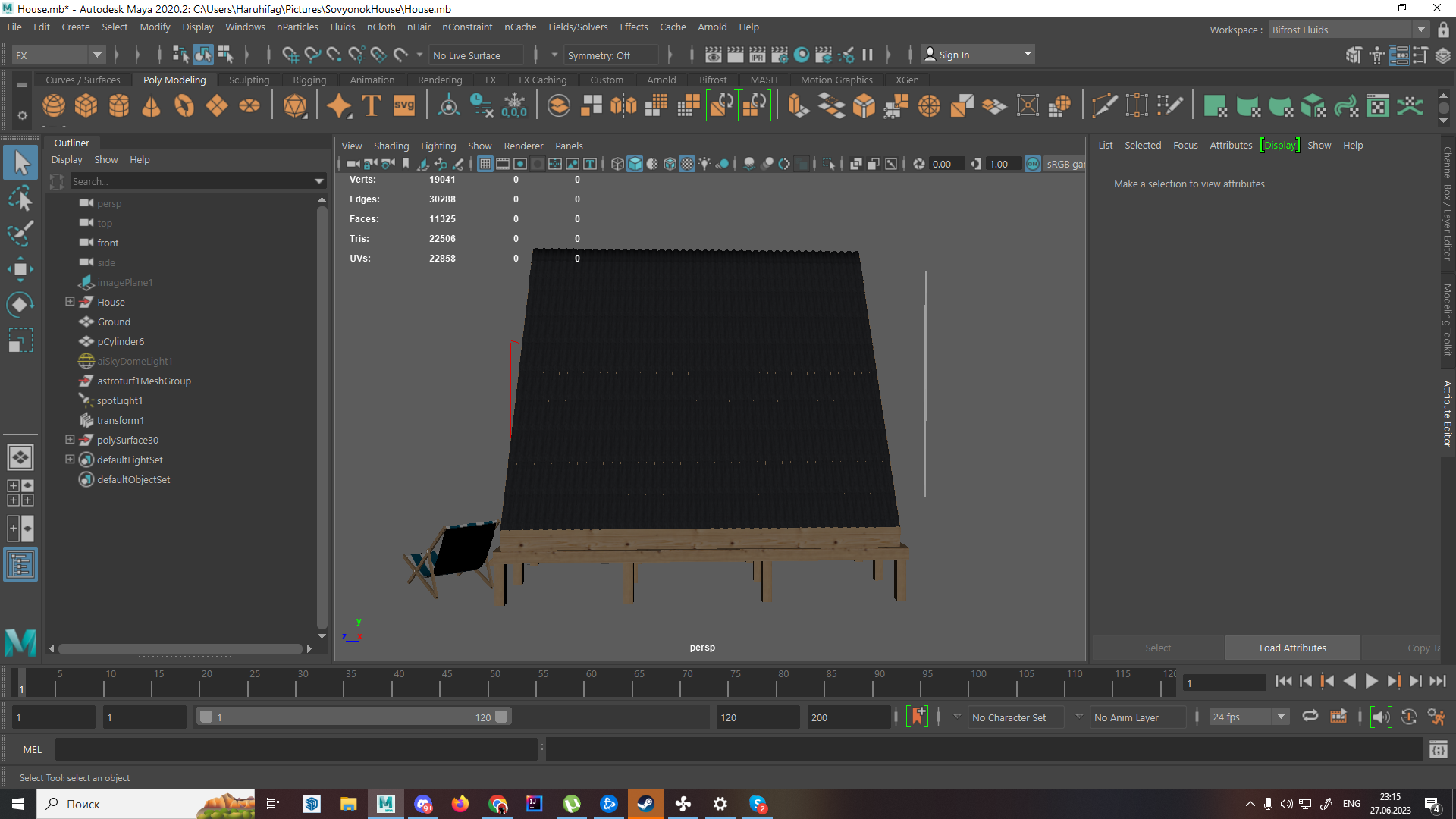1456x819 pixels.
Task: Click the polygon sphere shelf icon
Action: pyautogui.click(x=53, y=105)
